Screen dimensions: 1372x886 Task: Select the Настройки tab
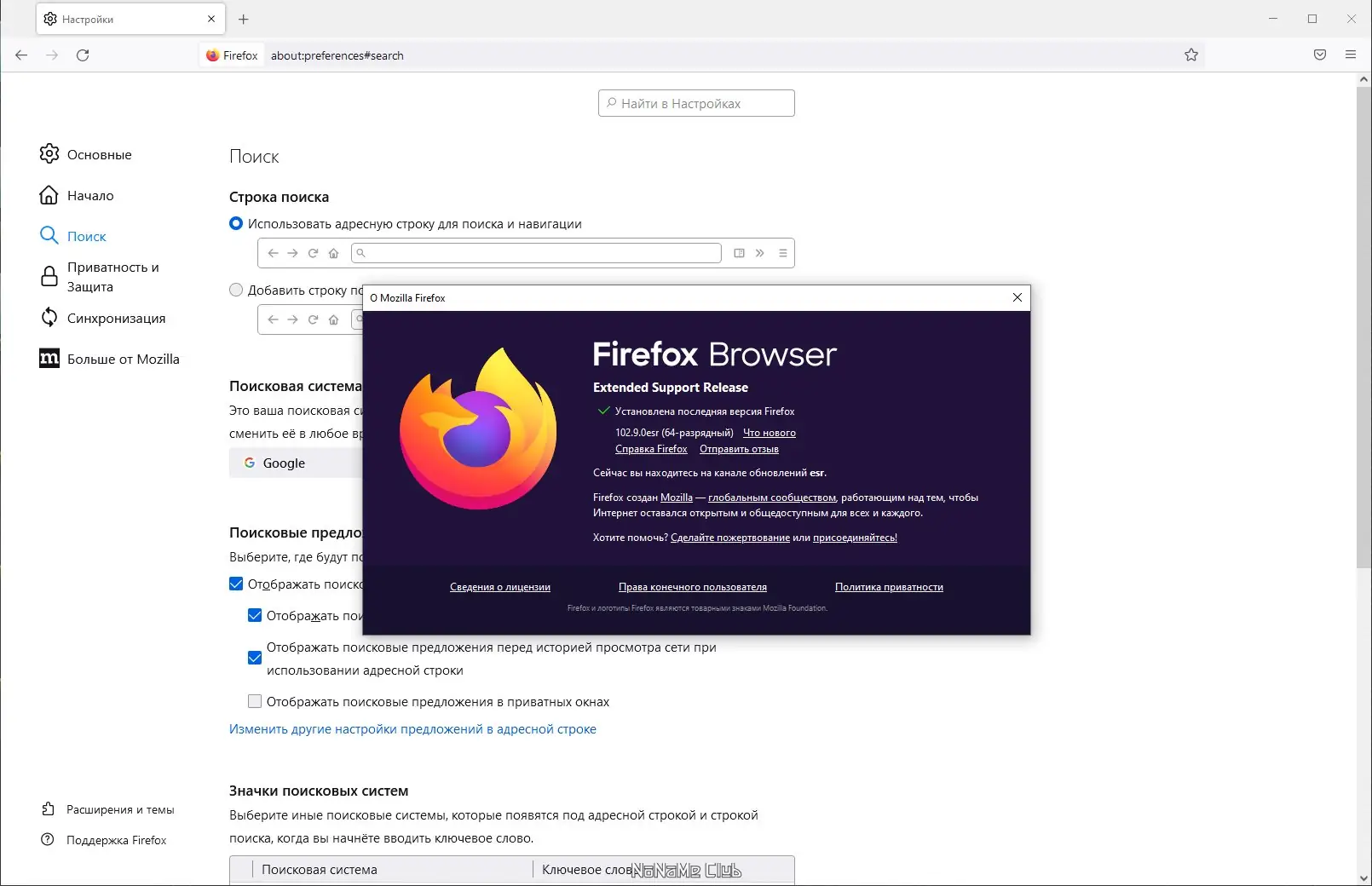pyautogui.click(x=130, y=19)
